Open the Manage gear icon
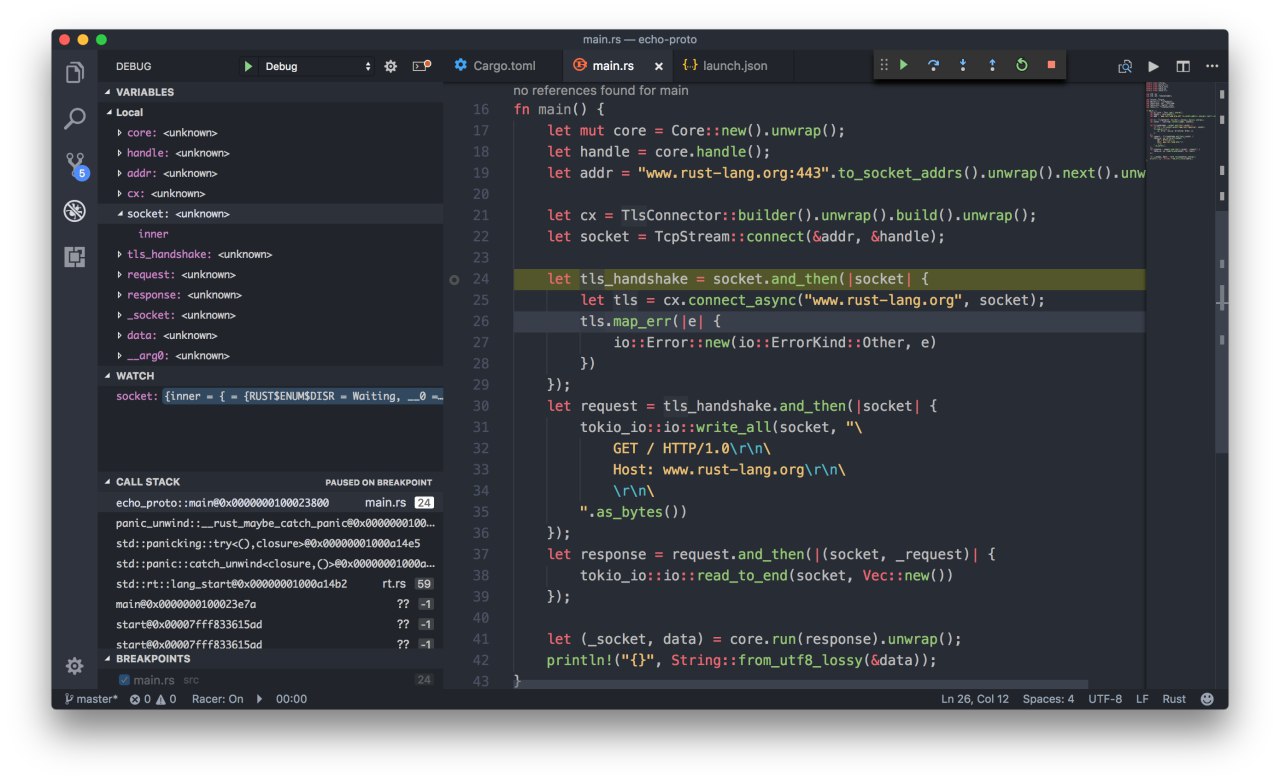1280x783 pixels. (x=75, y=666)
